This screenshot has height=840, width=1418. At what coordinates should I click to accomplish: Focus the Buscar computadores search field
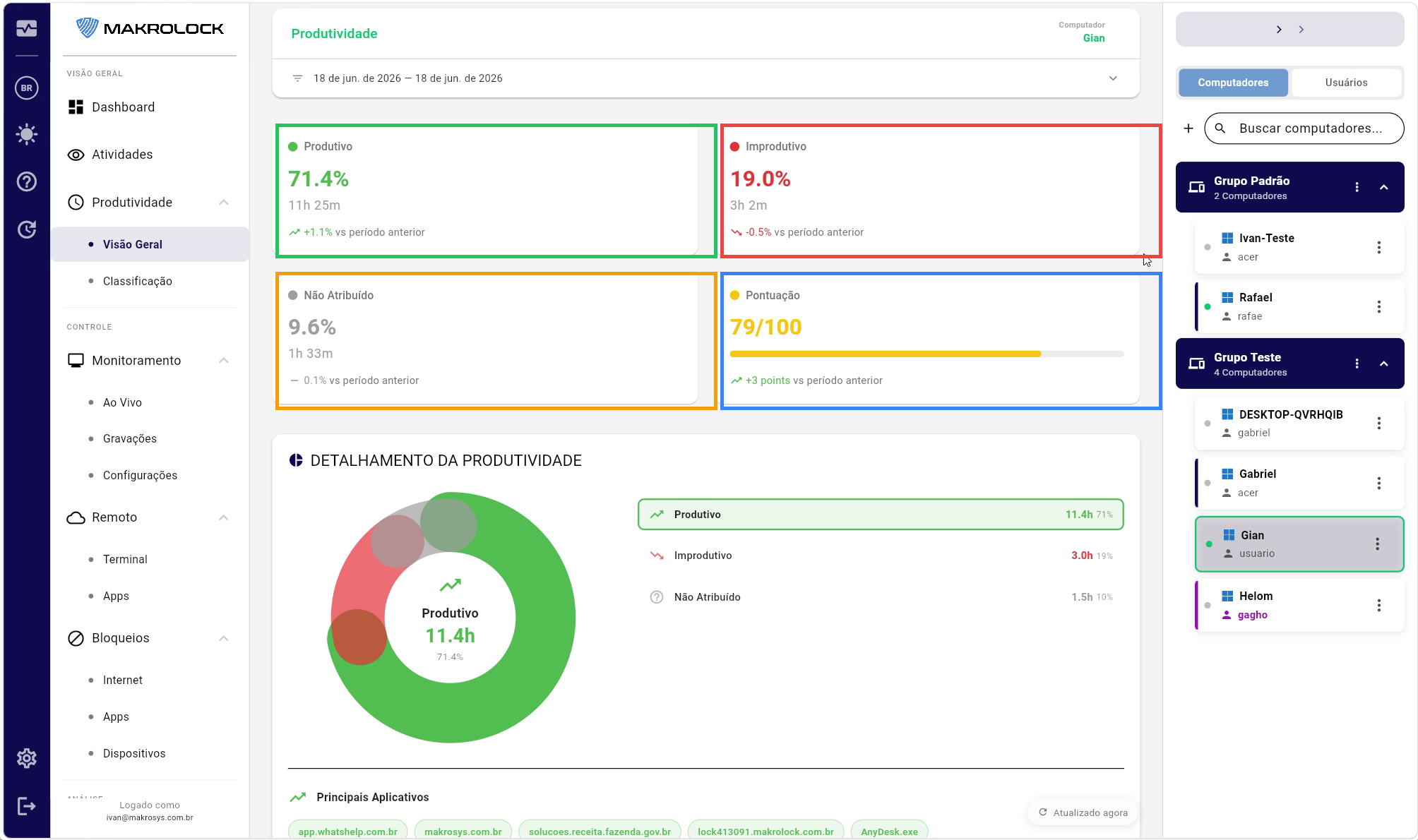1304,128
